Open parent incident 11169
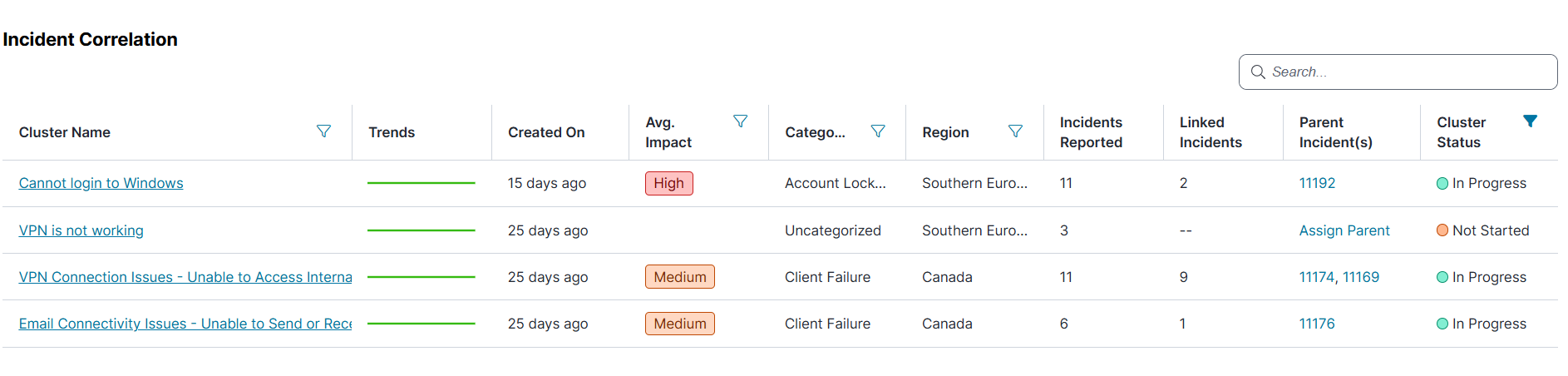Viewport: 1568px width, 376px height. [1361, 277]
